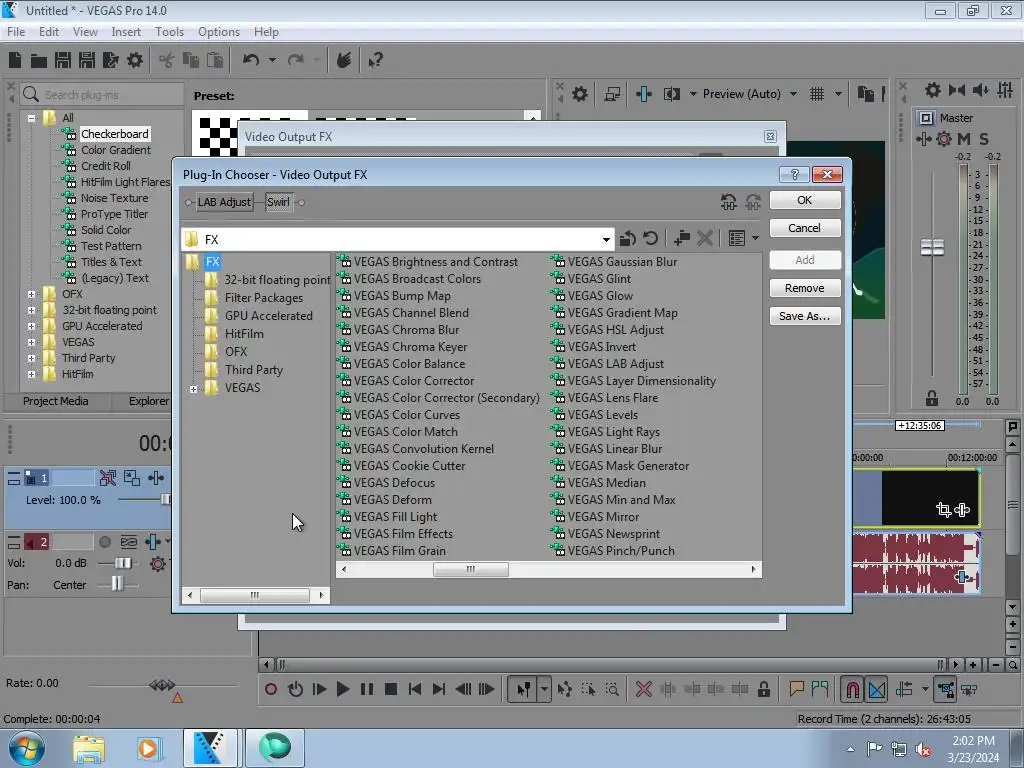The height and width of the screenshot is (768, 1024).
Task: Click OK in Plug-In Chooser
Action: (805, 200)
